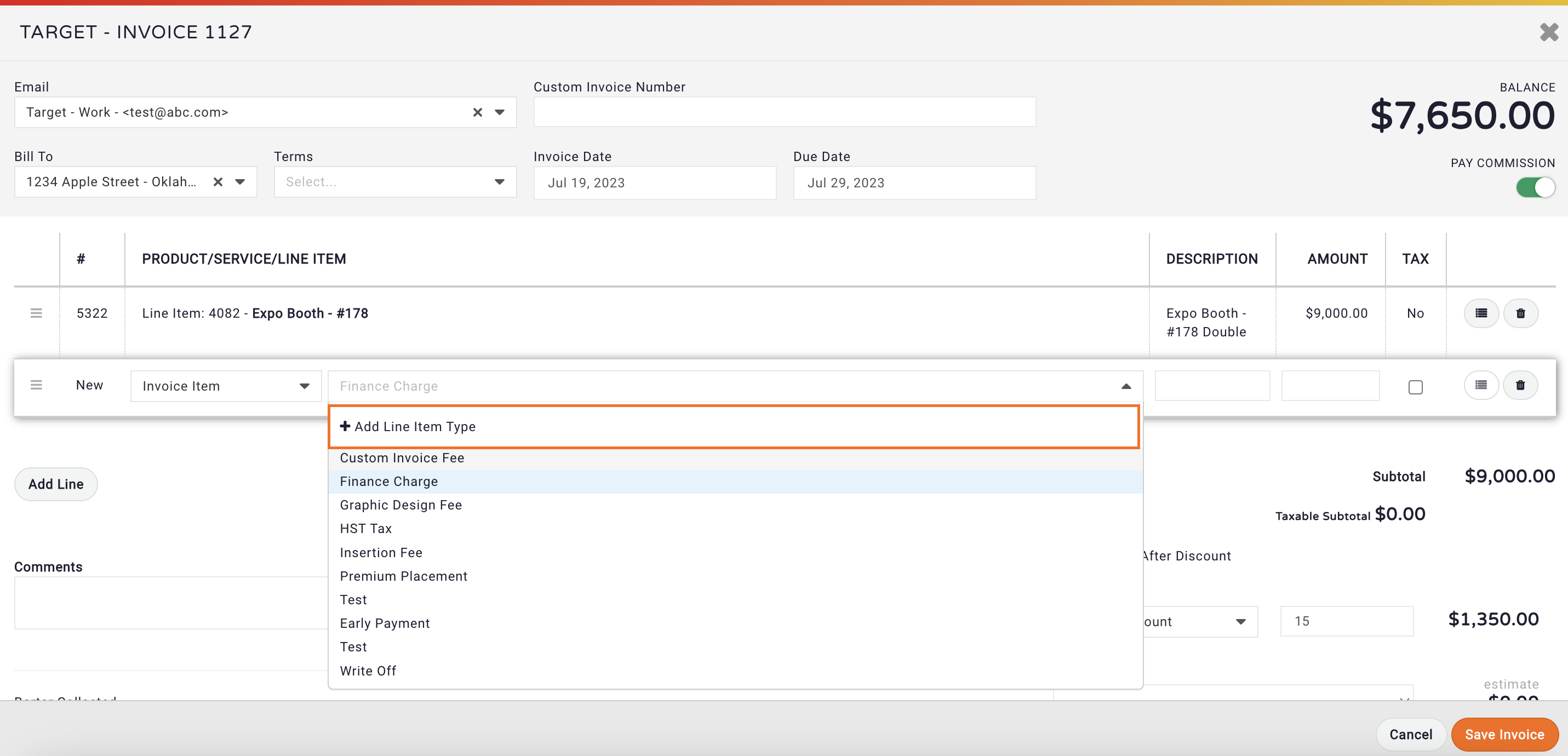Choose Add Line Item Type option
The image size is (1568, 756).
click(x=734, y=427)
